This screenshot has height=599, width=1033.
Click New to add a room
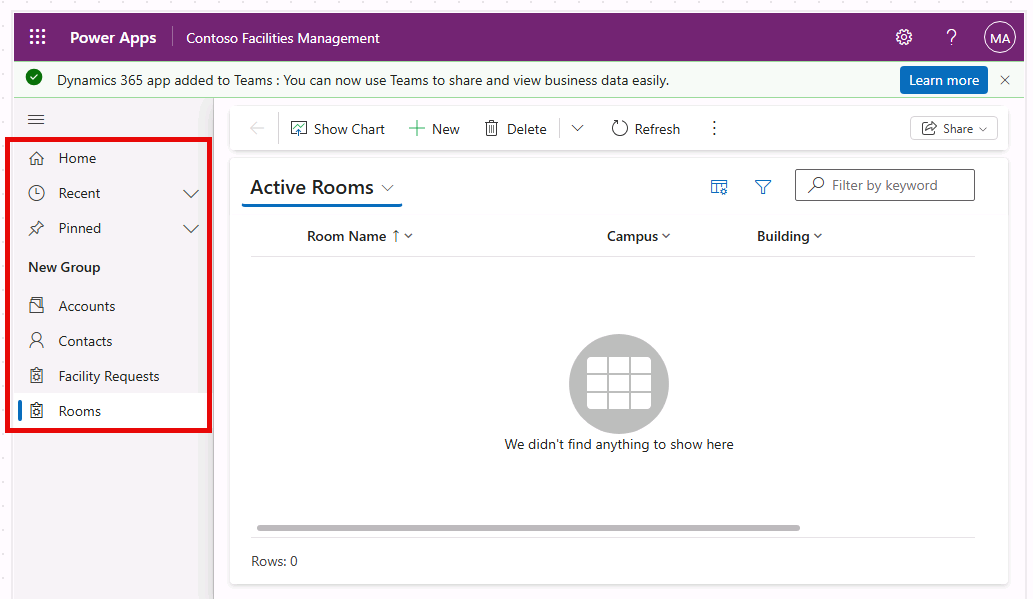point(434,128)
